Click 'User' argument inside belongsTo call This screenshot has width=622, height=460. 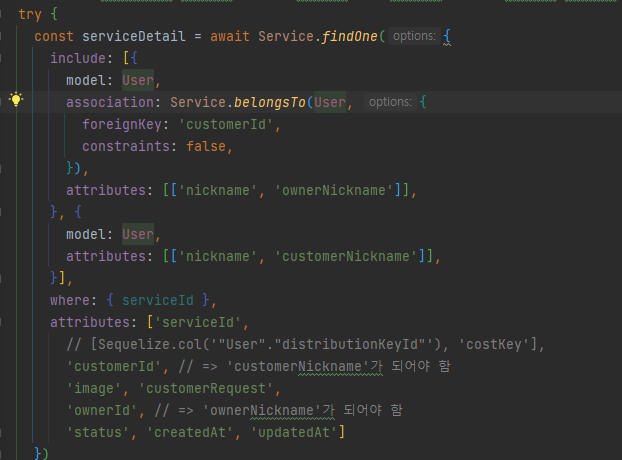(x=330, y=102)
